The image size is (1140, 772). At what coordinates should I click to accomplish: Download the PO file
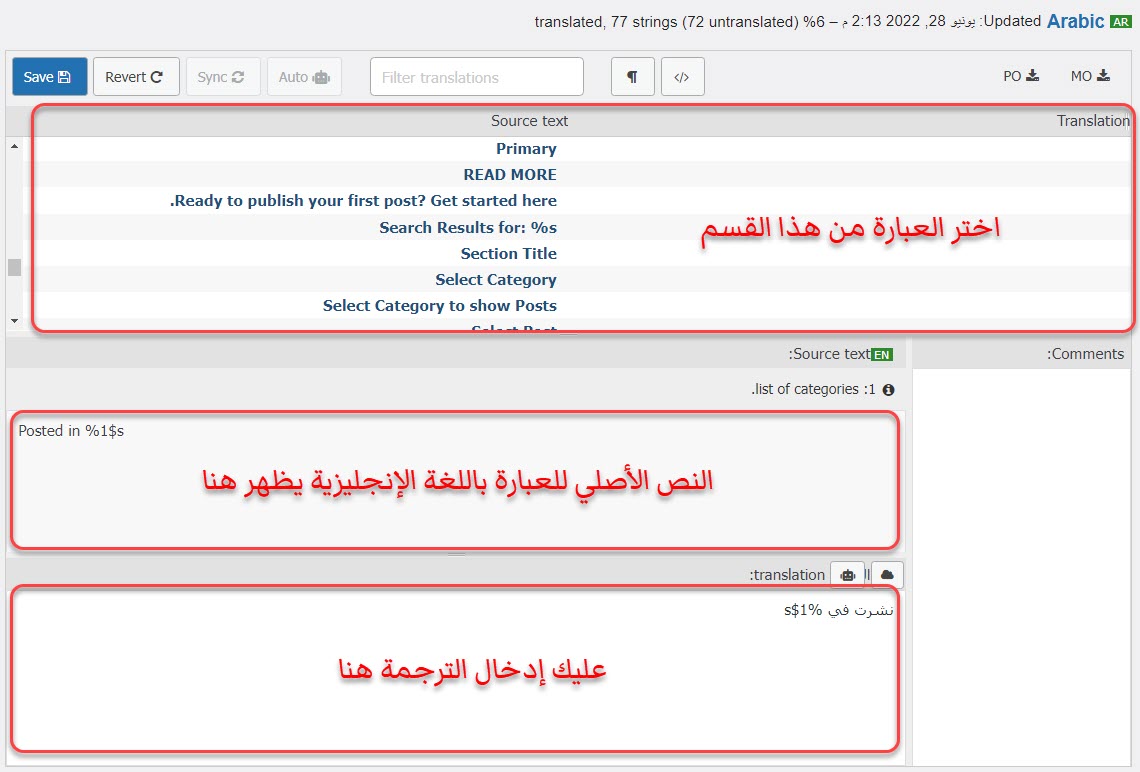click(x=1021, y=76)
